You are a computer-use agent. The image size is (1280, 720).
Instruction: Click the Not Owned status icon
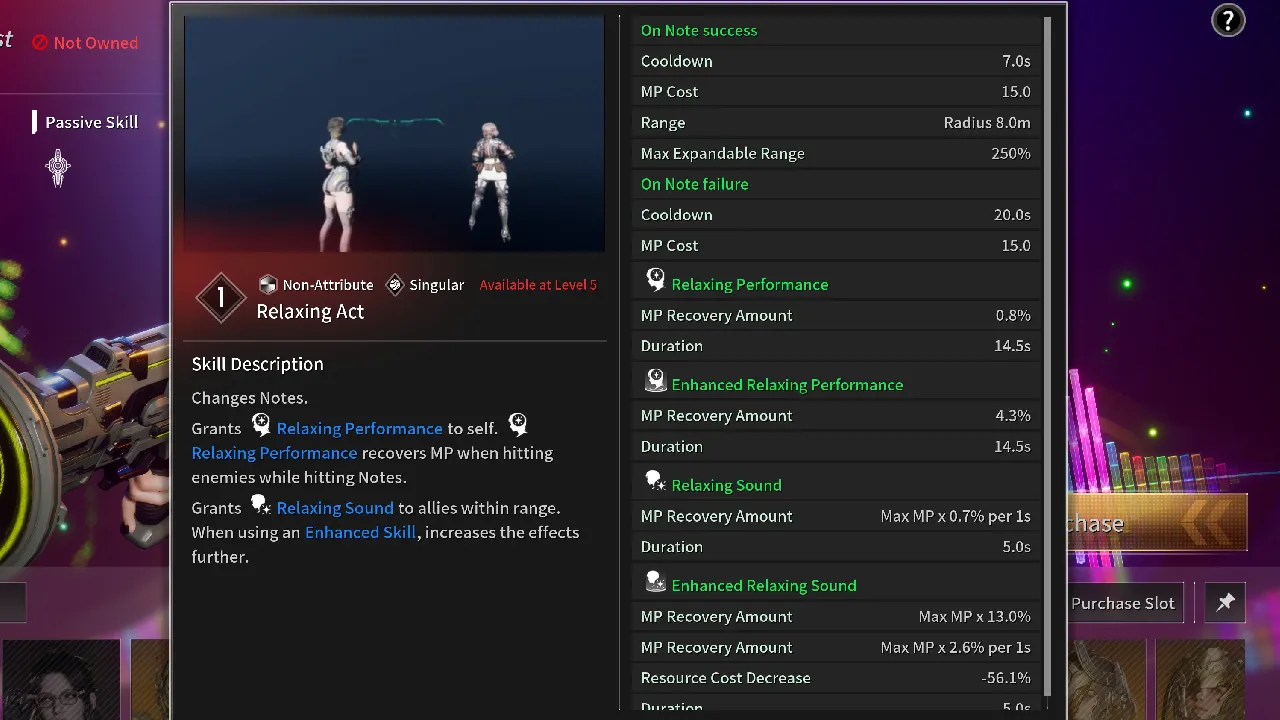pos(40,43)
